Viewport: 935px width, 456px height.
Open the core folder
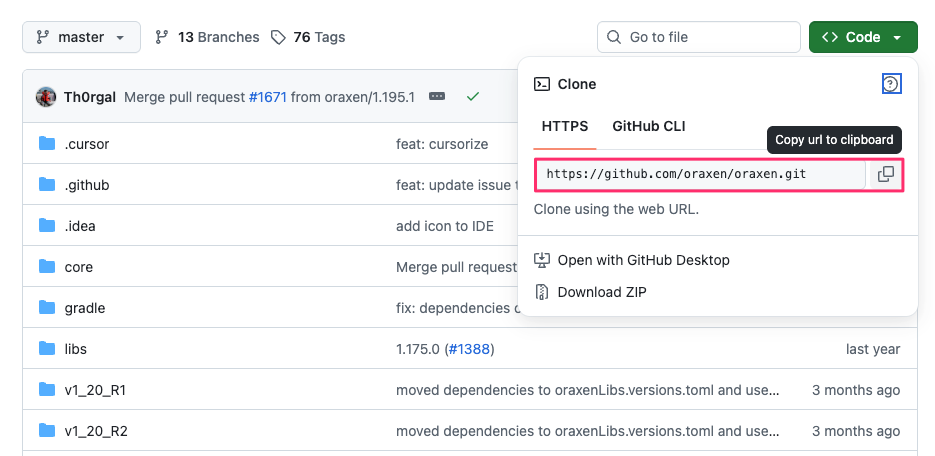click(x=79, y=267)
